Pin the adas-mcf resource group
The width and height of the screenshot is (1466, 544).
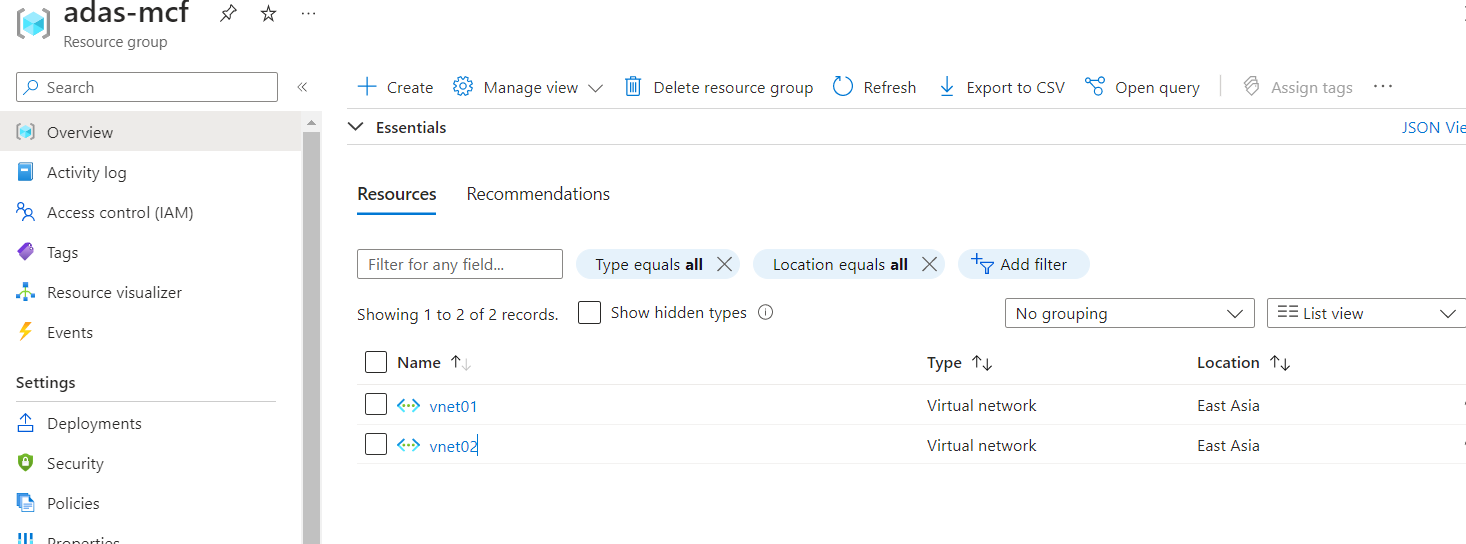(x=228, y=14)
